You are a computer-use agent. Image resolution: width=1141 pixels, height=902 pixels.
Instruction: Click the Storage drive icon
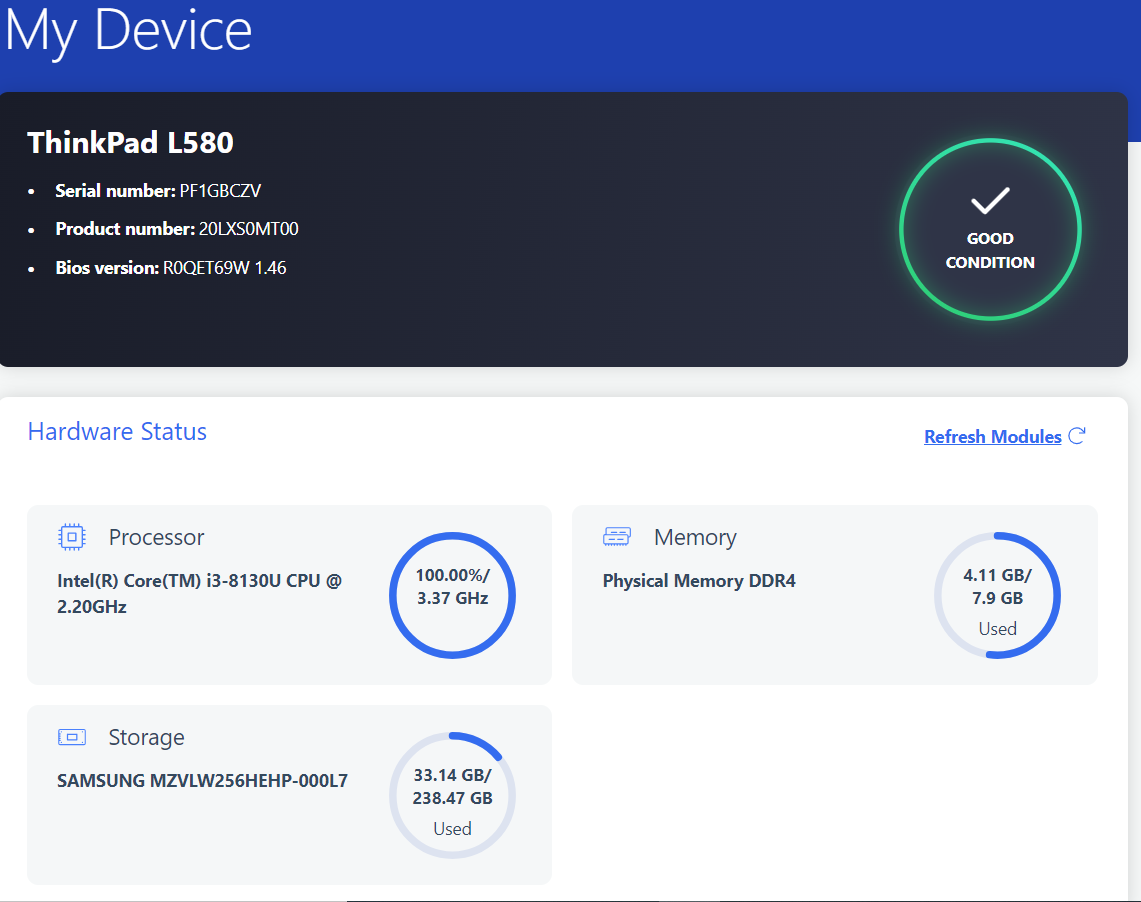[72, 737]
